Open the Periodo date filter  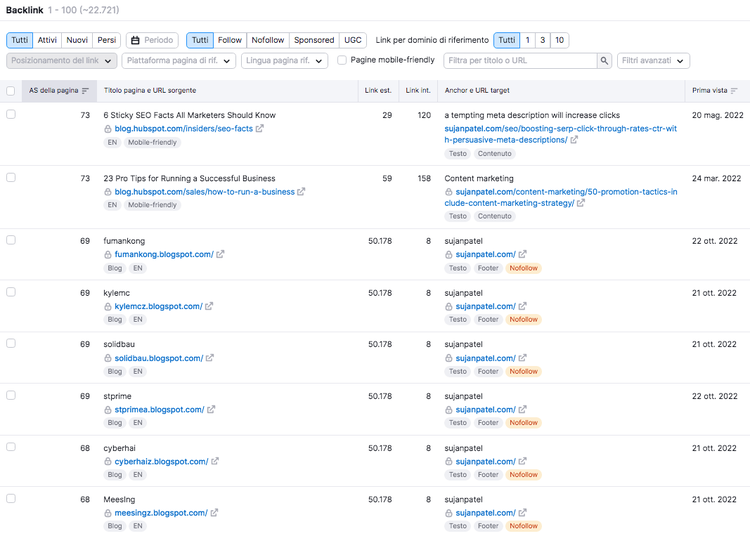point(152,40)
